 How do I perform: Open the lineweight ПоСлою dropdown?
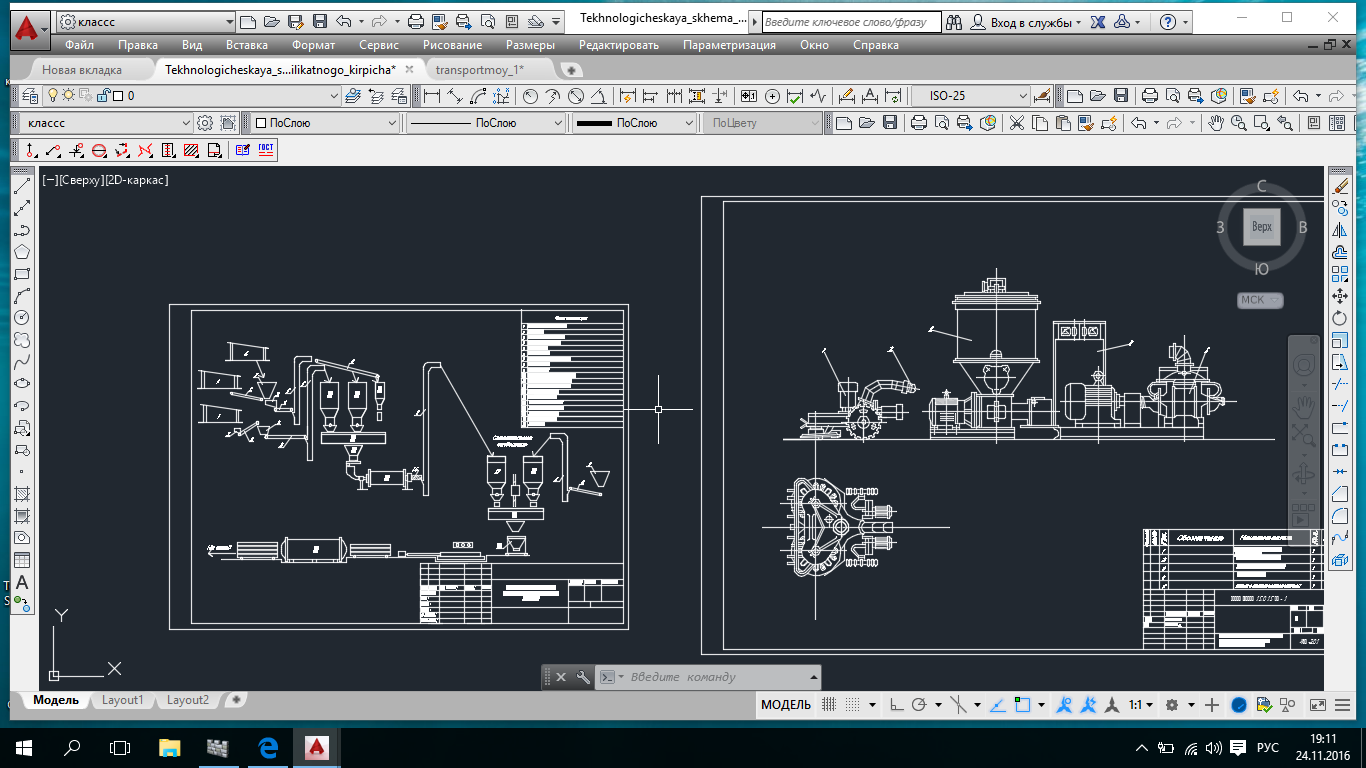[689, 123]
